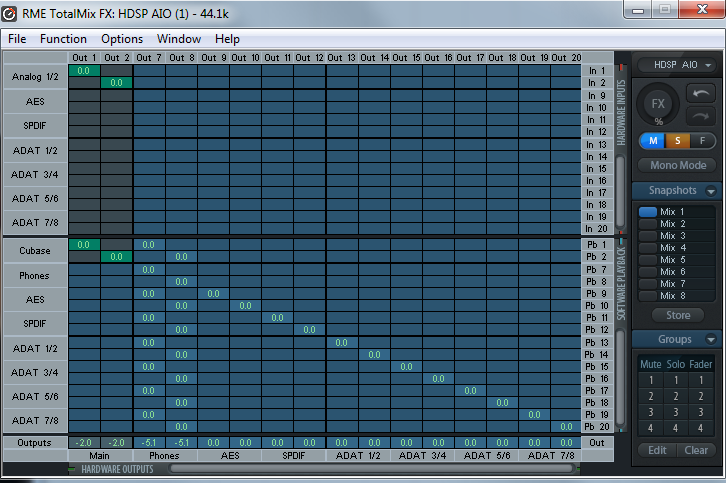
Task: Toggle Solo group 1
Action: click(676, 380)
